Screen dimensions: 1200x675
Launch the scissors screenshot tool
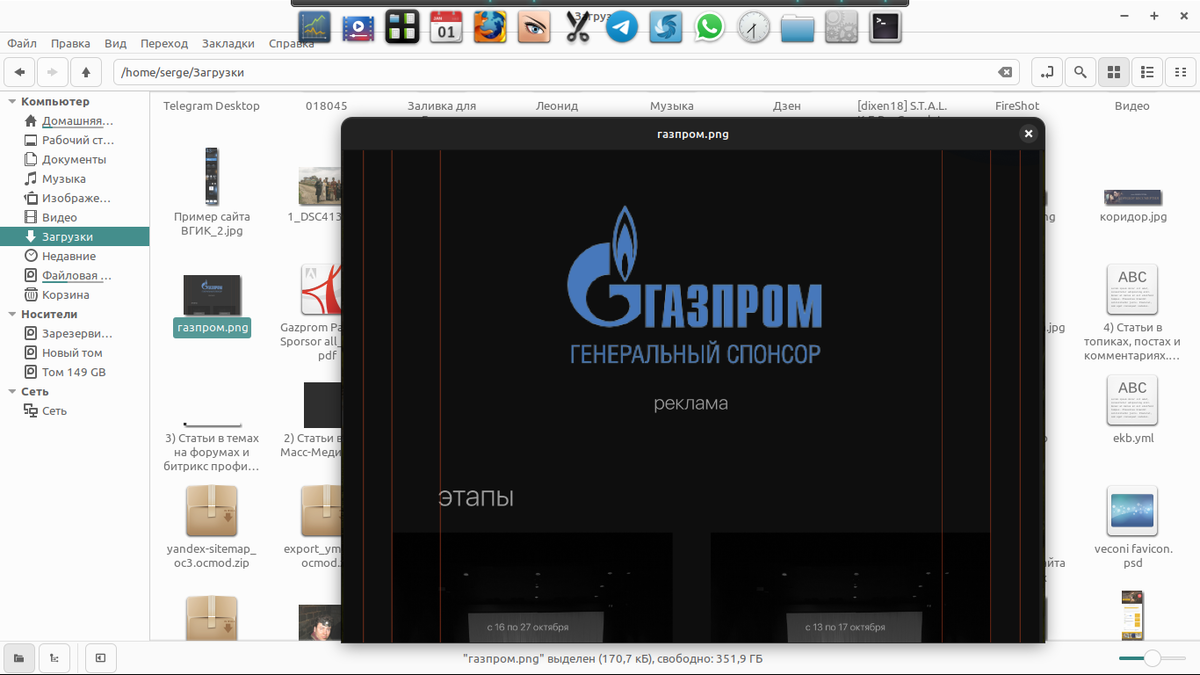(577, 27)
